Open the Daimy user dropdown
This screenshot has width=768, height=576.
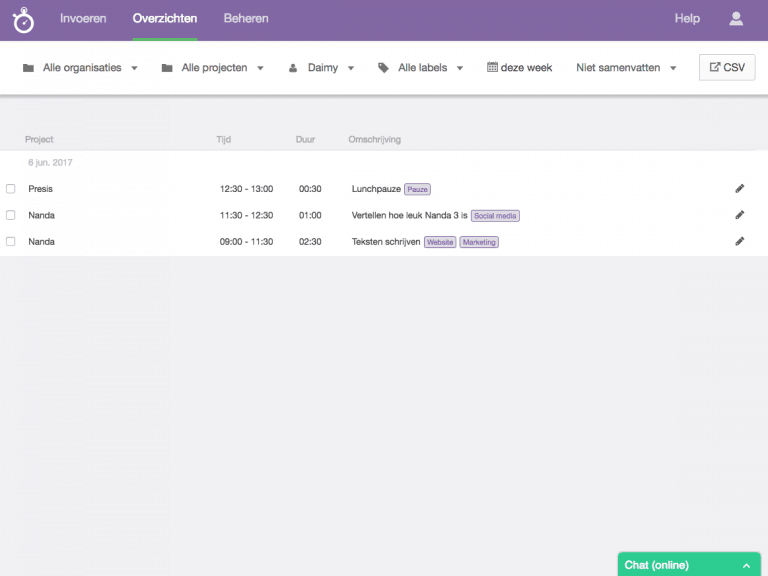321,68
